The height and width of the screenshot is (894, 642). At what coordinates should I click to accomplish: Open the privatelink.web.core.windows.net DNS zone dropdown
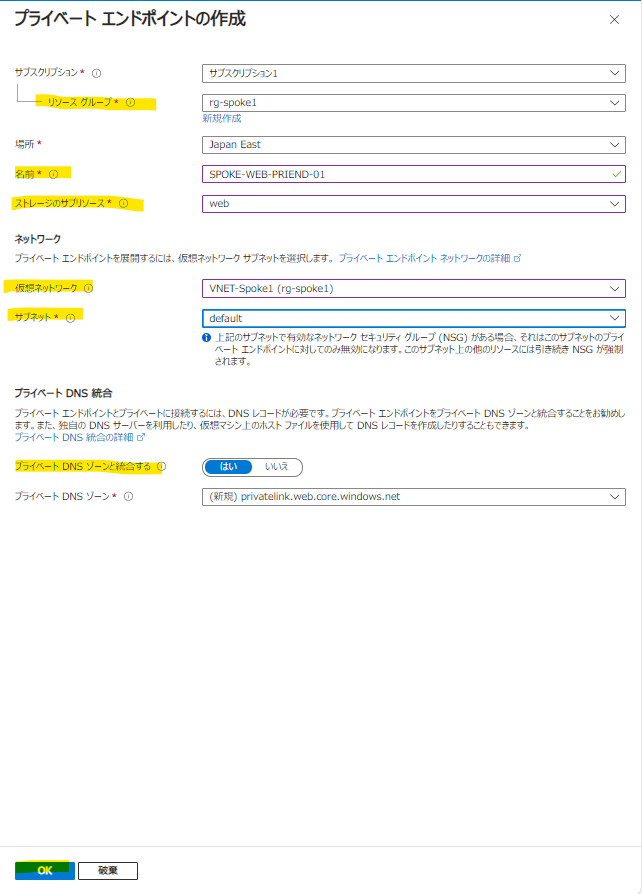point(414,497)
